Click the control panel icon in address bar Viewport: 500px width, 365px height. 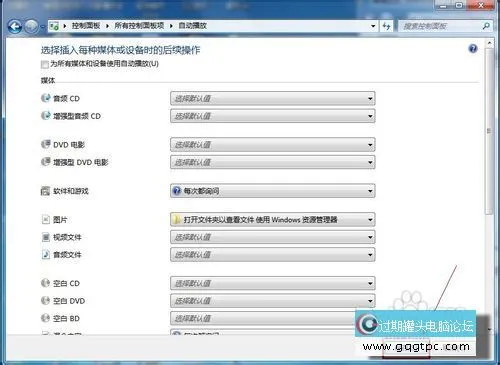point(54,26)
